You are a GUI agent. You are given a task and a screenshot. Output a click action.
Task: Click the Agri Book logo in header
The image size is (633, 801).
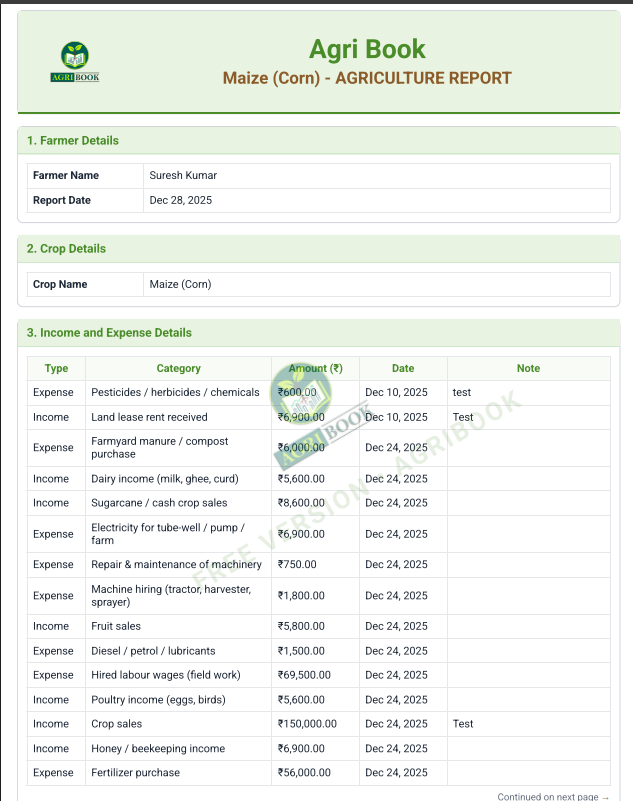75,62
